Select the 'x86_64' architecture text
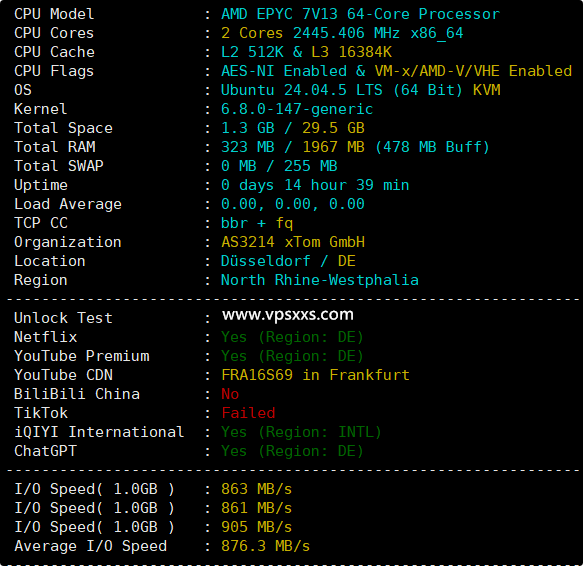583x566 pixels. tap(437, 33)
